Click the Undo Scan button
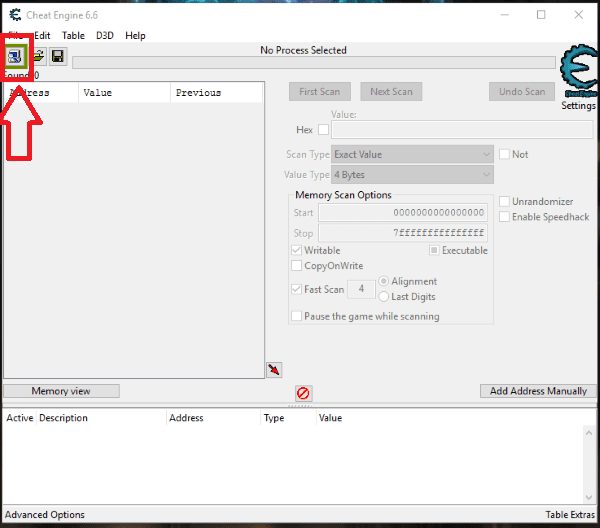The width and height of the screenshot is (600, 528). pyautogui.click(x=522, y=91)
